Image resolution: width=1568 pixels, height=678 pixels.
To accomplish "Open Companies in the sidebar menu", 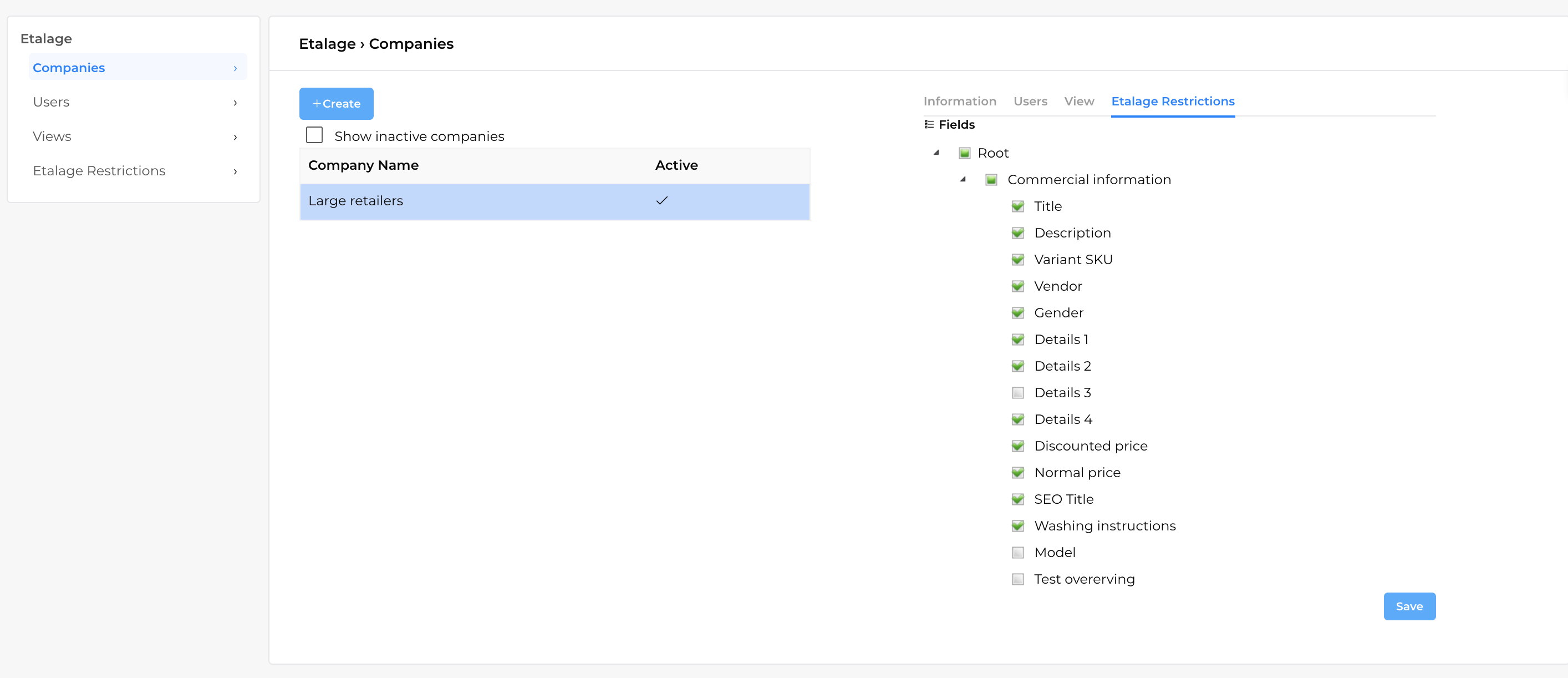I will [69, 68].
